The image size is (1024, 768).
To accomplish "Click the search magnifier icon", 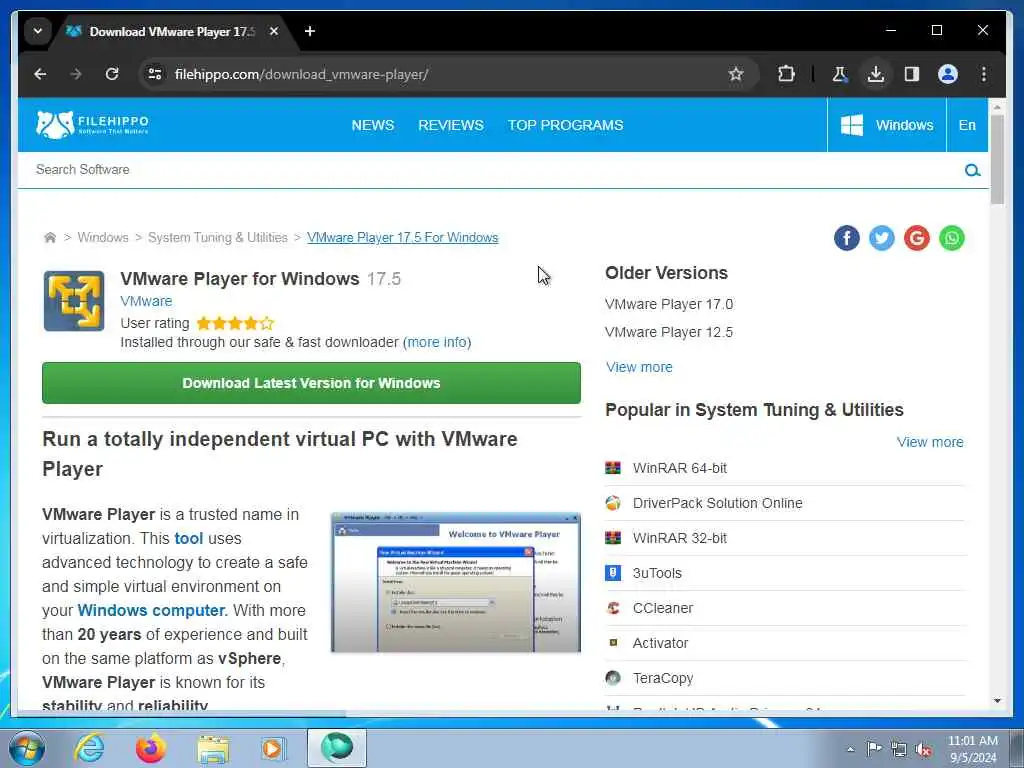I will point(972,170).
